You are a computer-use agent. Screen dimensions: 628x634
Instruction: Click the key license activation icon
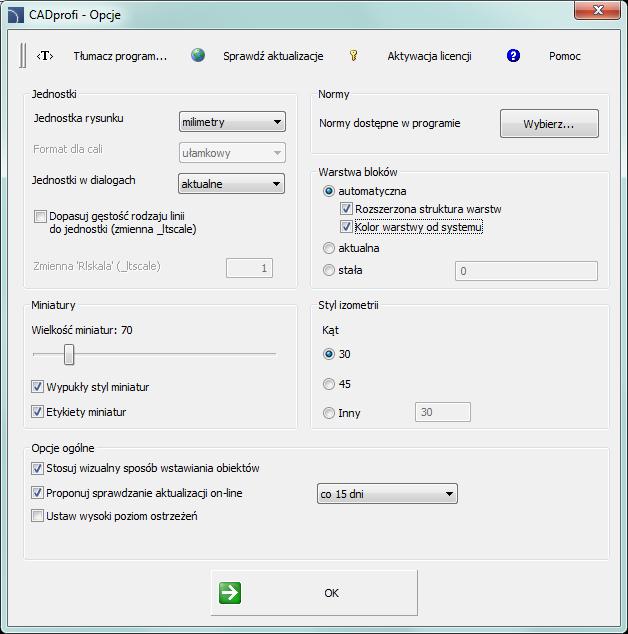[x=353, y=55]
